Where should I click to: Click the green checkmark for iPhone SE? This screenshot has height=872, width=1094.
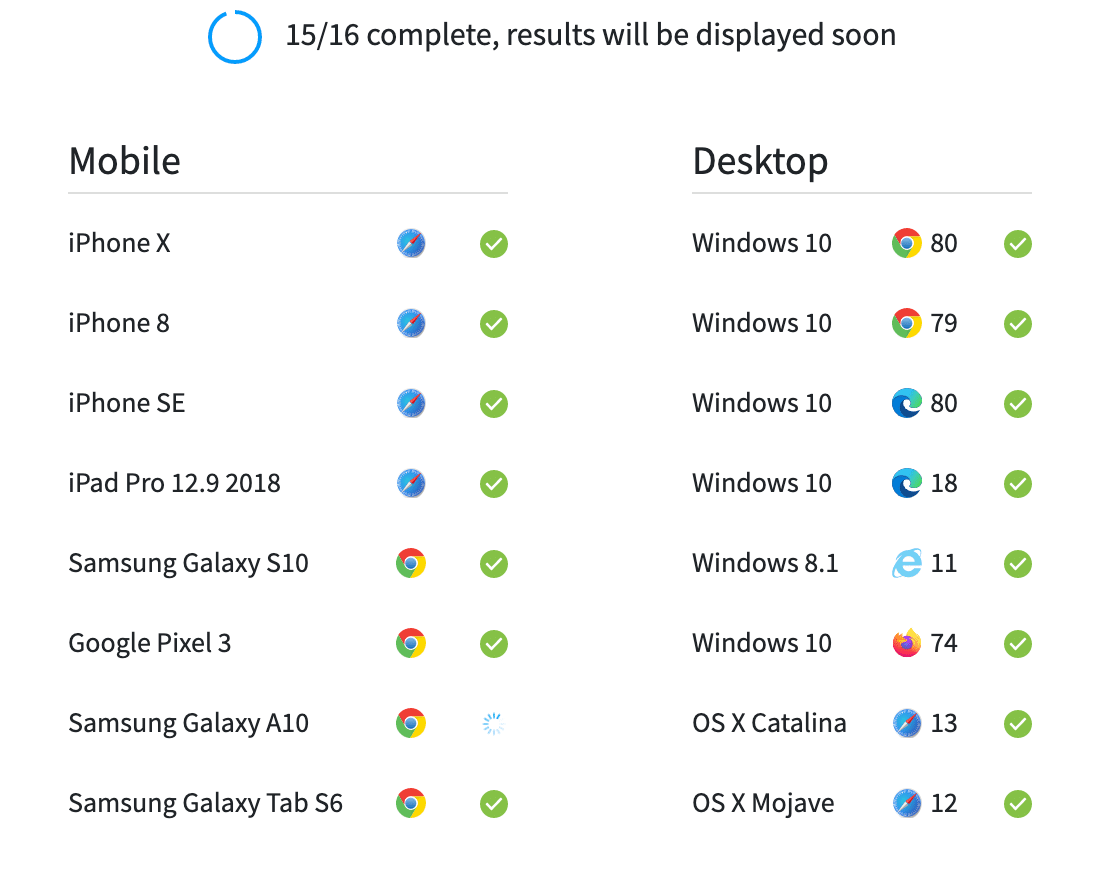click(x=494, y=404)
